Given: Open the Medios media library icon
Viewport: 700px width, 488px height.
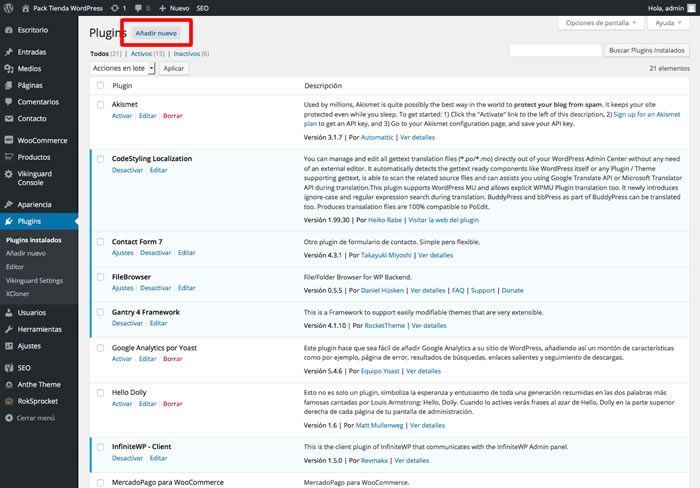Looking at the screenshot, I should tap(8, 68).
